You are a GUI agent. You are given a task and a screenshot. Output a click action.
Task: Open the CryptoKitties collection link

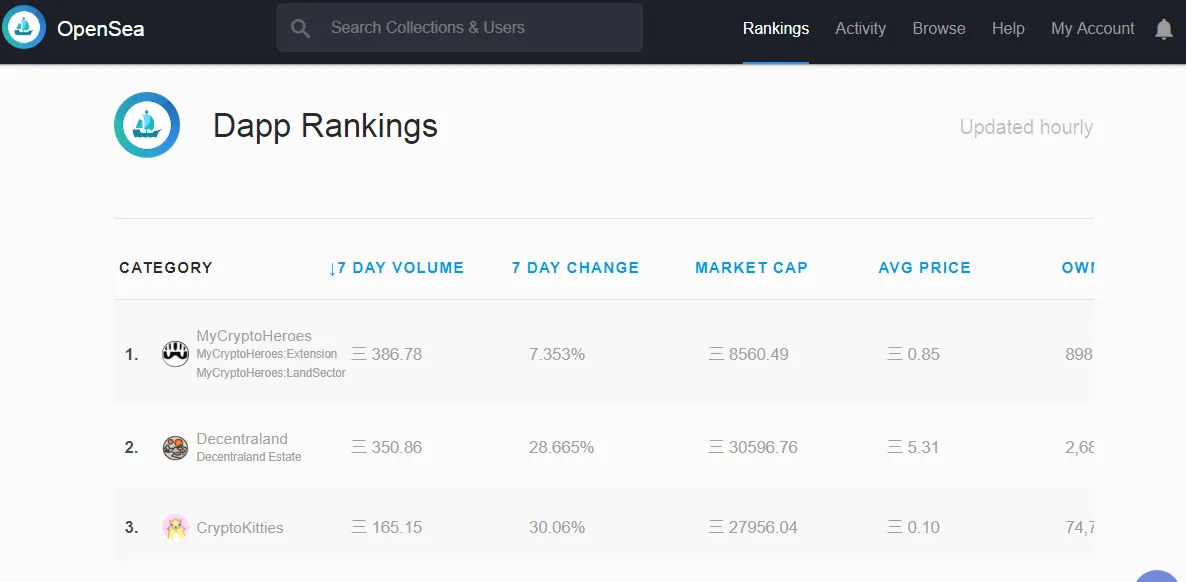coord(240,528)
